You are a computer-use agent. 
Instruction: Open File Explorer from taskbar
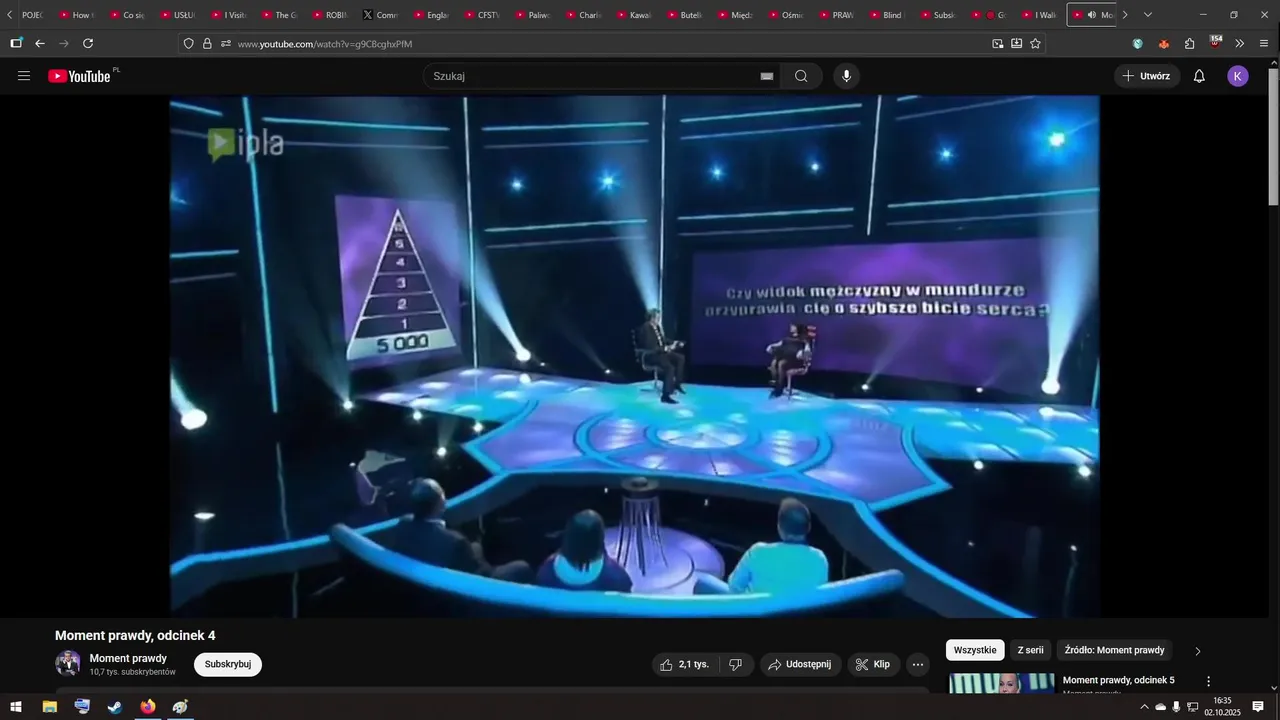tap(49, 707)
